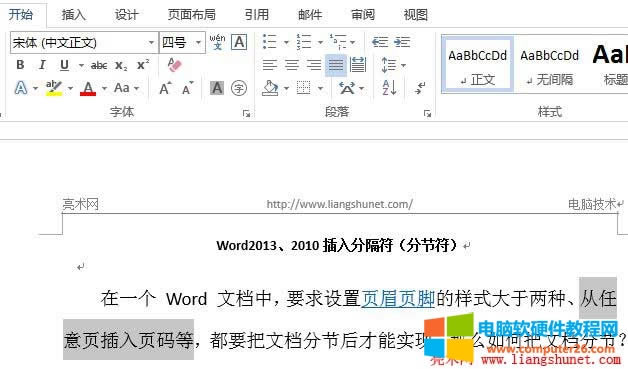Expand highlight color picker arrow

pos(70,88)
